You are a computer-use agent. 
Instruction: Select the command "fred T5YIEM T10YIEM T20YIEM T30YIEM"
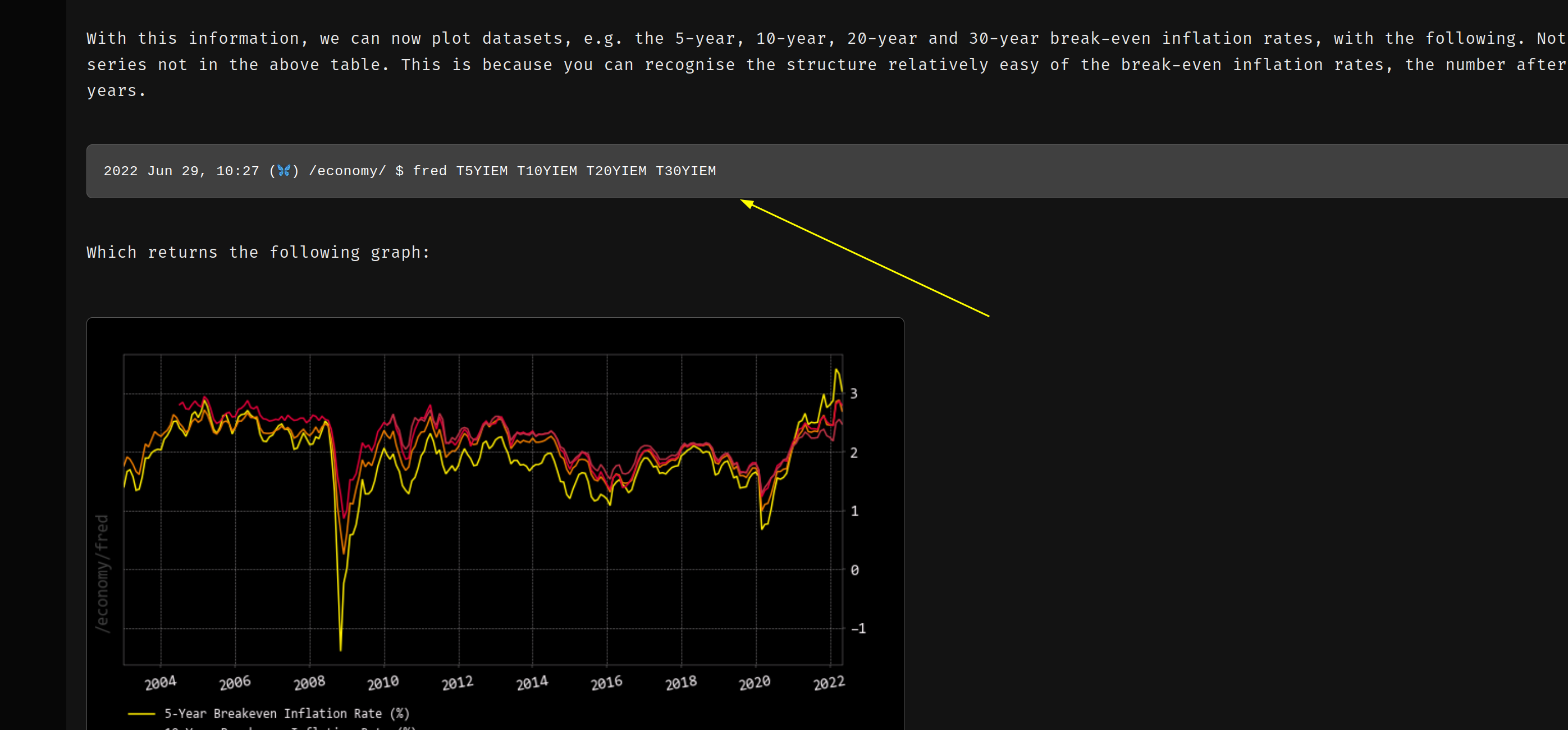pyautogui.click(x=565, y=171)
